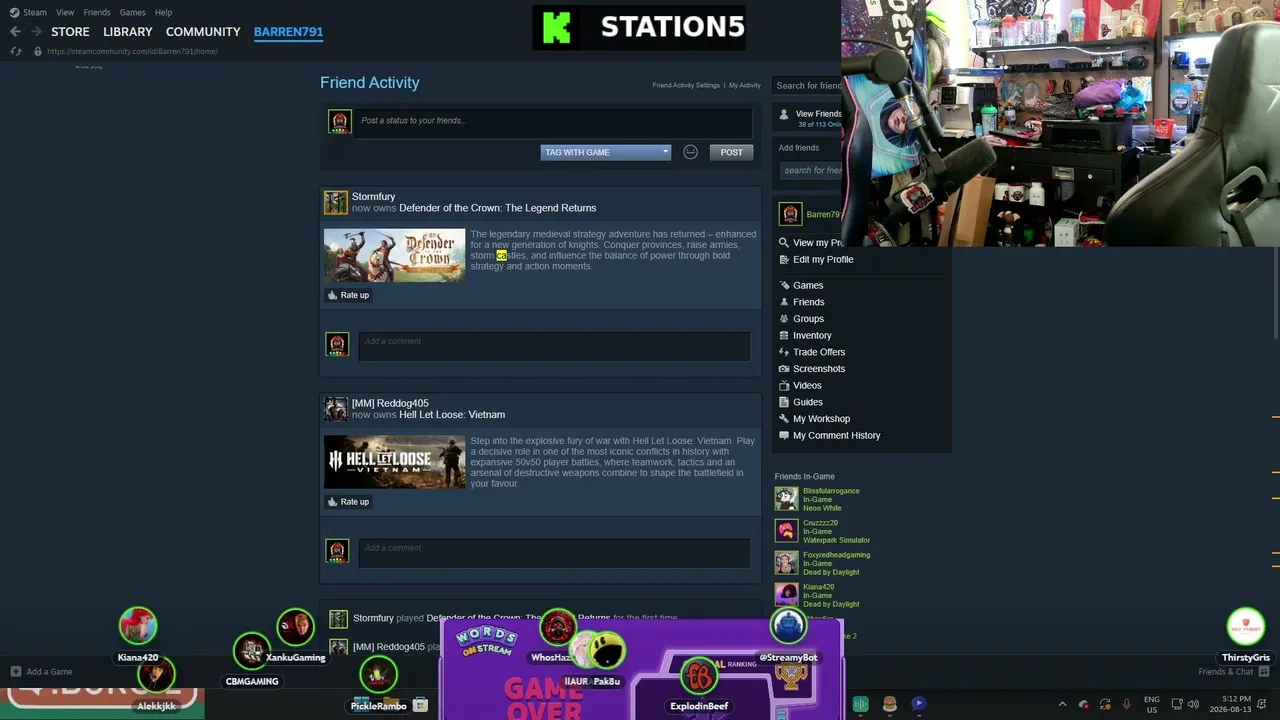
Task: Click the Steam logo in the menu bar
Action: (x=14, y=12)
